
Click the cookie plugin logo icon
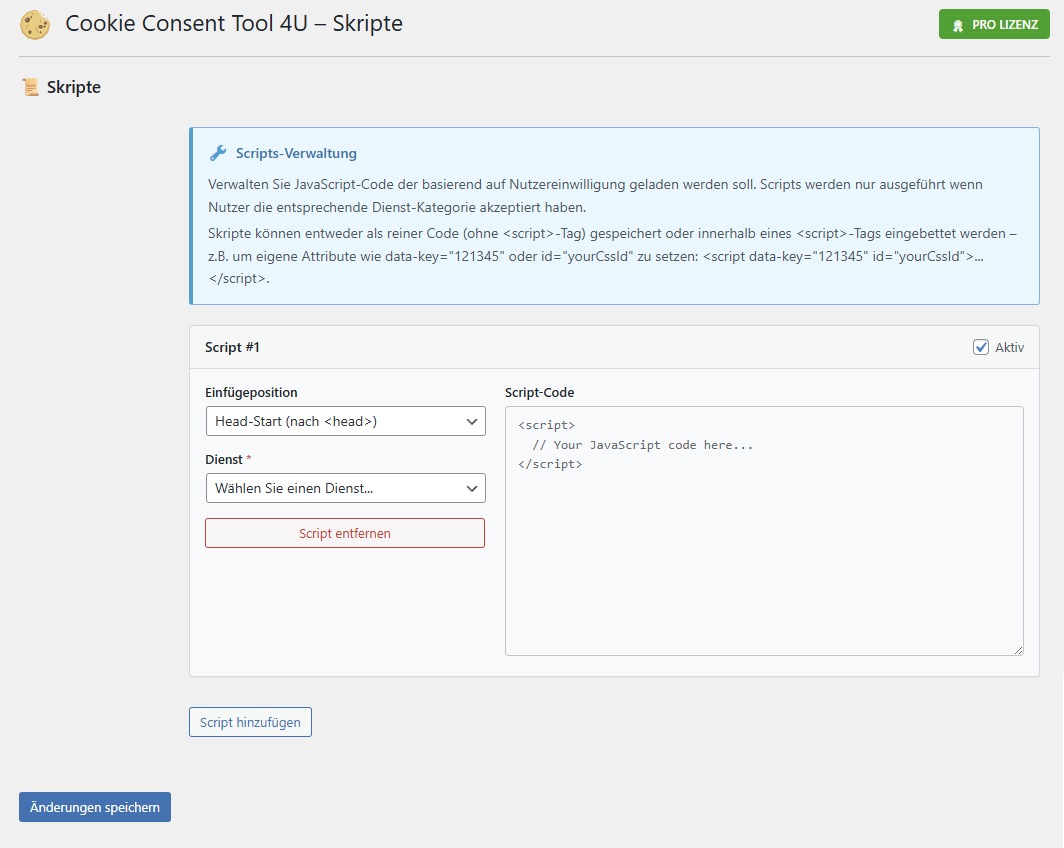coord(35,24)
